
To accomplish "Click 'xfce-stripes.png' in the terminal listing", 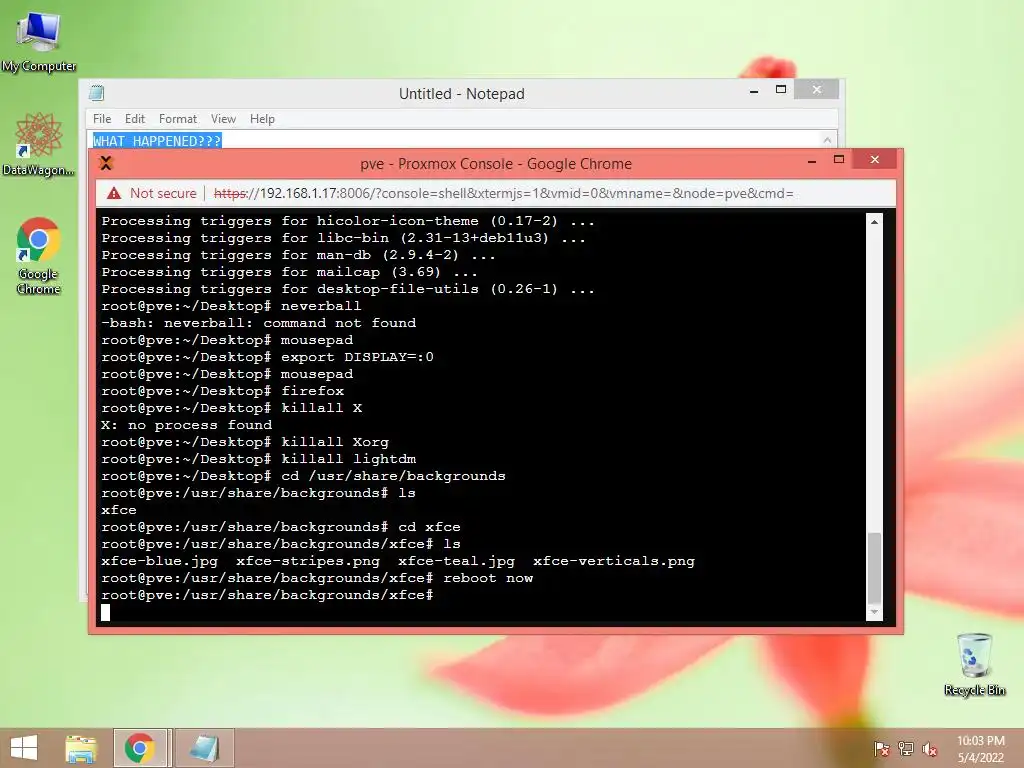I will click(x=308, y=561).
